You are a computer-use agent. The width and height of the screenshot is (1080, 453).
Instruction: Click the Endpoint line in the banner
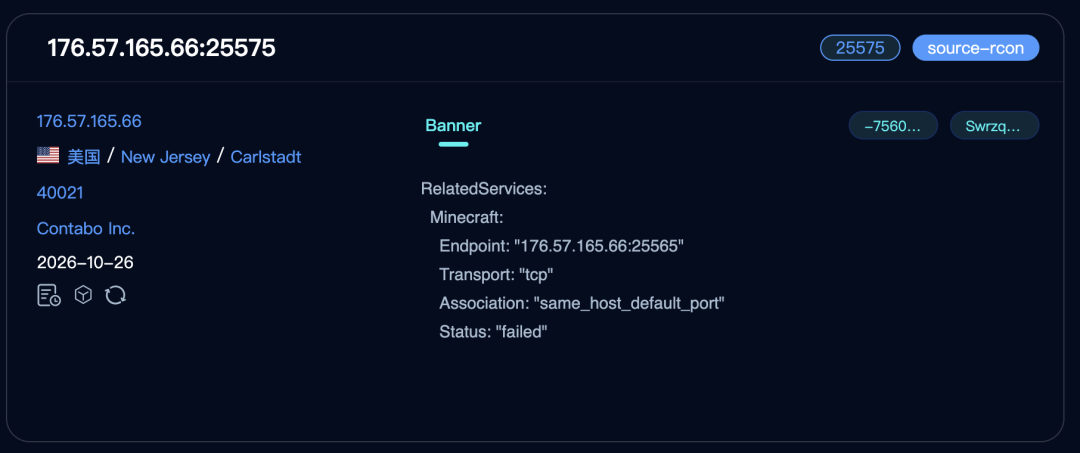tap(561, 246)
